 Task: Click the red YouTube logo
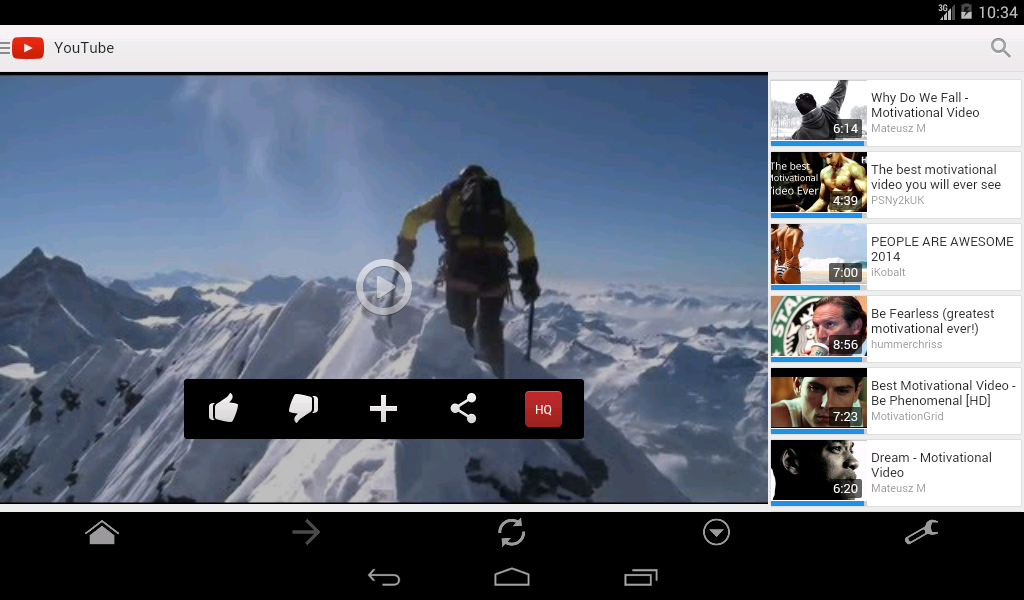click(x=28, y=48)
